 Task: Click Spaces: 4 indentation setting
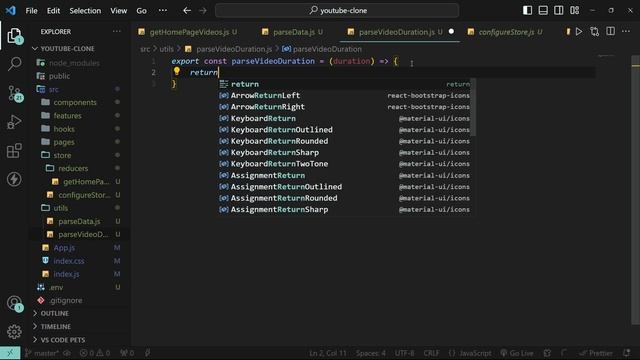(371, 353)
